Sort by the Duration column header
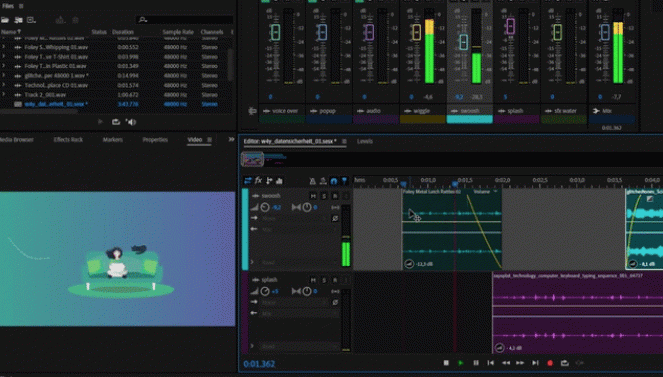663x377 pixels. (x=123, y=32)
